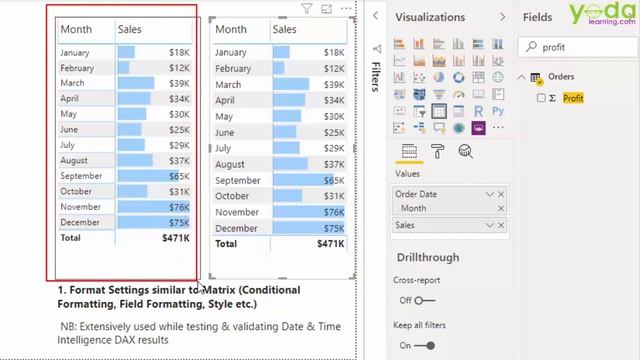
Task: Select the Donut chart visualization
Action: tap(458, 77)
